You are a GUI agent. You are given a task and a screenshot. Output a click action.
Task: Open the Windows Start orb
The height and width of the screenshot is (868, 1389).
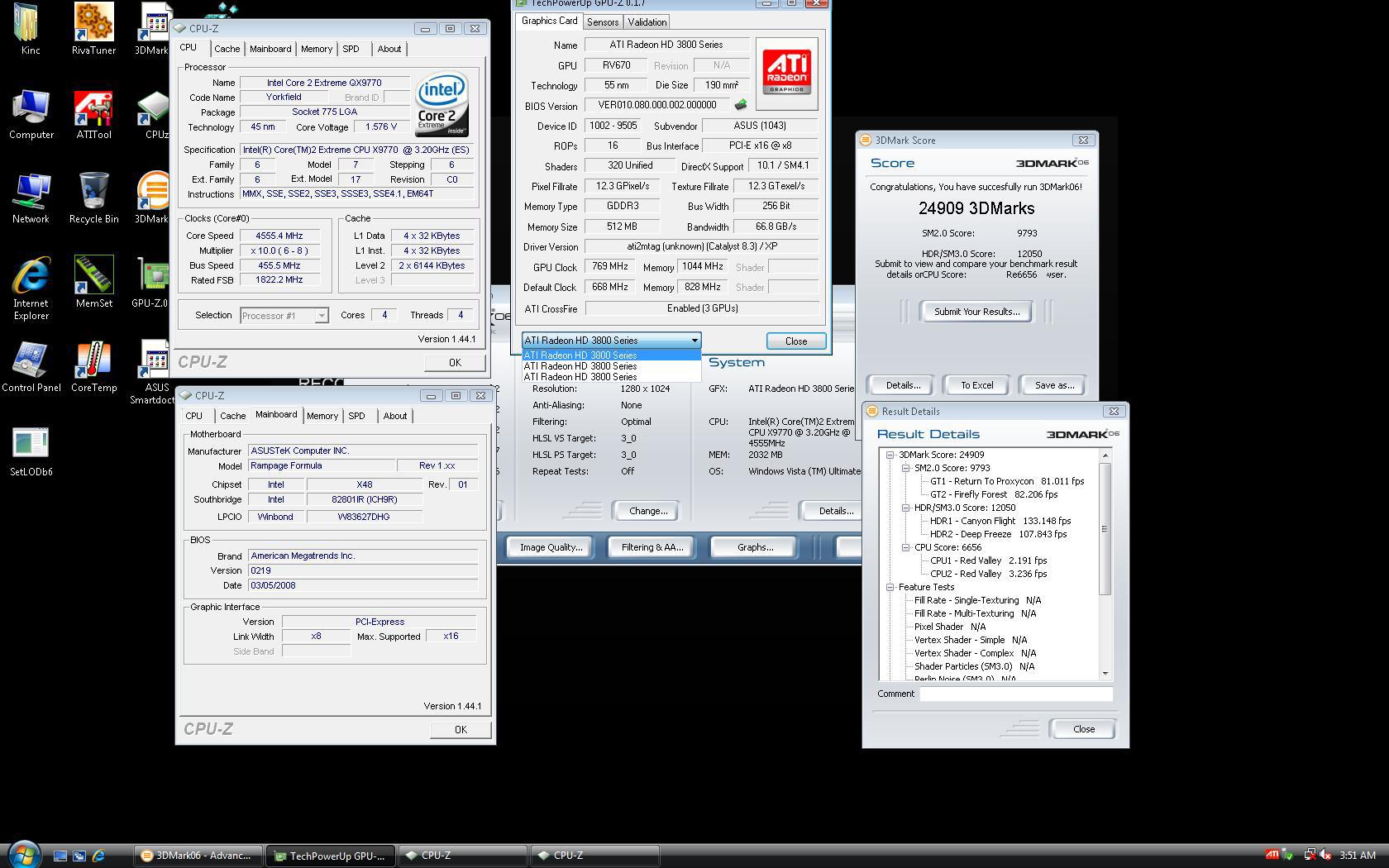point(23,854)
